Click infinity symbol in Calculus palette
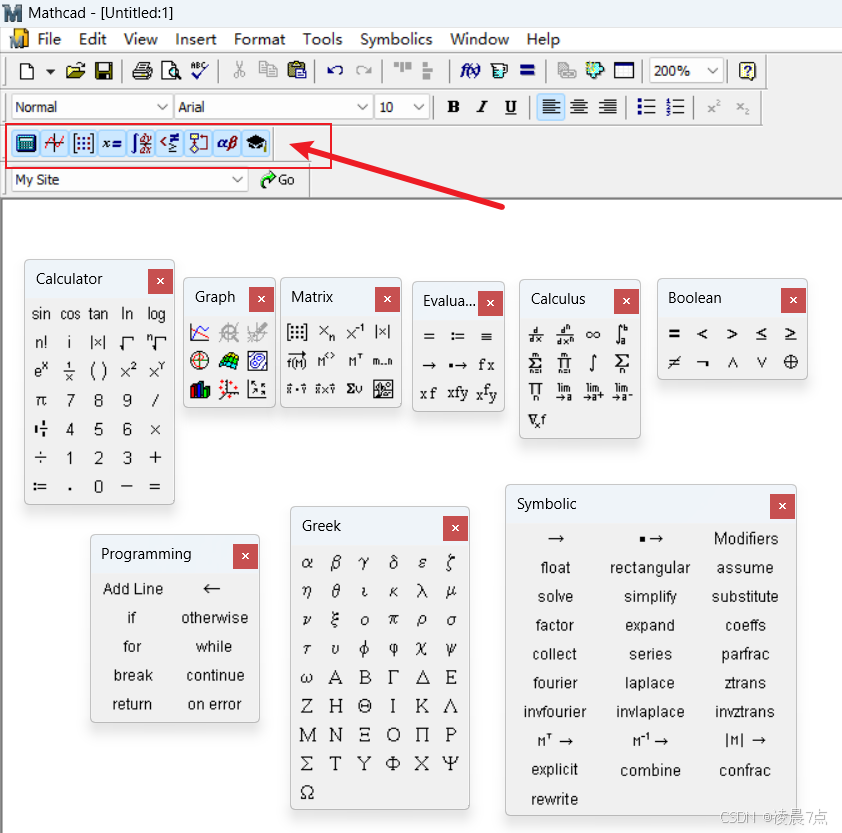This screenshot has width=842, height=833. pyautogui.click(x=593, y=335)
